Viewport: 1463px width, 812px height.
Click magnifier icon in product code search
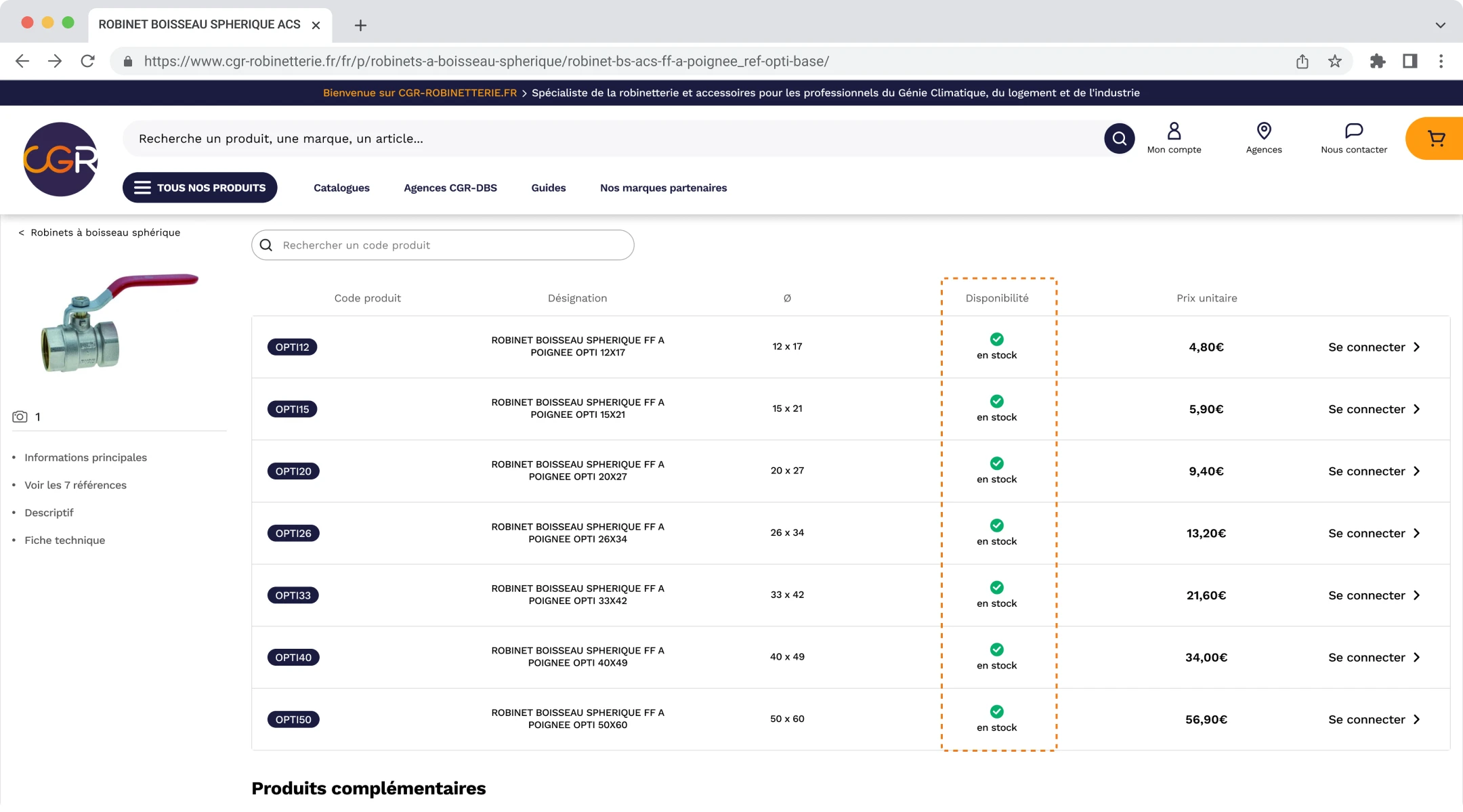pos(266,245)
